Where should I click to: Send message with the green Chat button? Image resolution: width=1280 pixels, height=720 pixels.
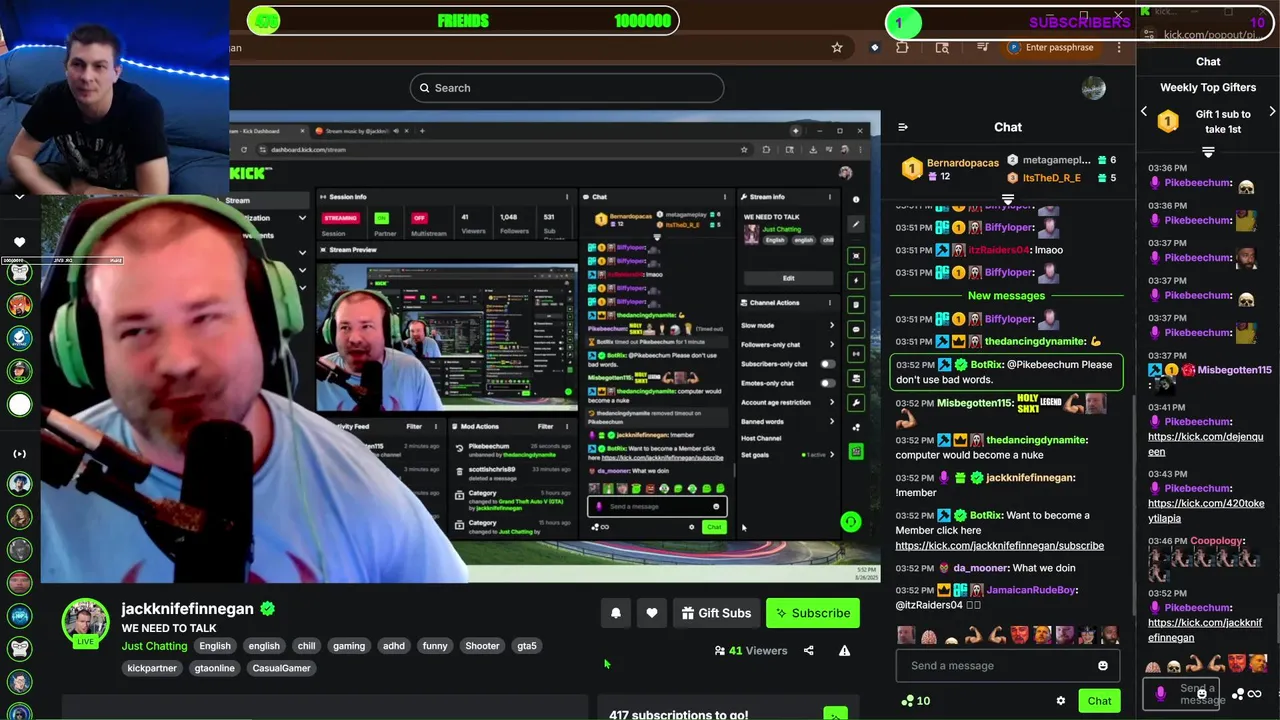[1099, 701]
